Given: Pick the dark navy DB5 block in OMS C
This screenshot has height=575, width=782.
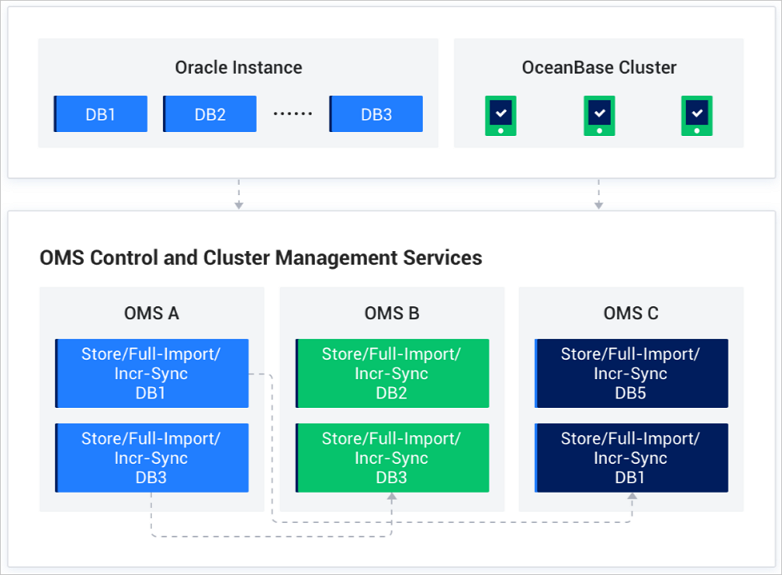Looking at the screenshot, I should [x=631, y=373].
